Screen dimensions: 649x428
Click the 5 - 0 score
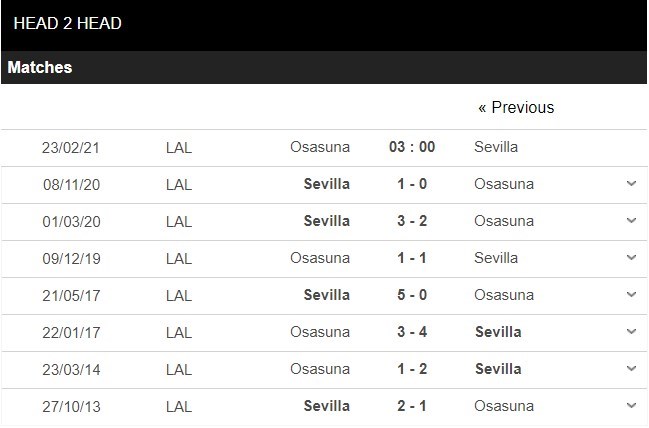(x=412, y=295)
